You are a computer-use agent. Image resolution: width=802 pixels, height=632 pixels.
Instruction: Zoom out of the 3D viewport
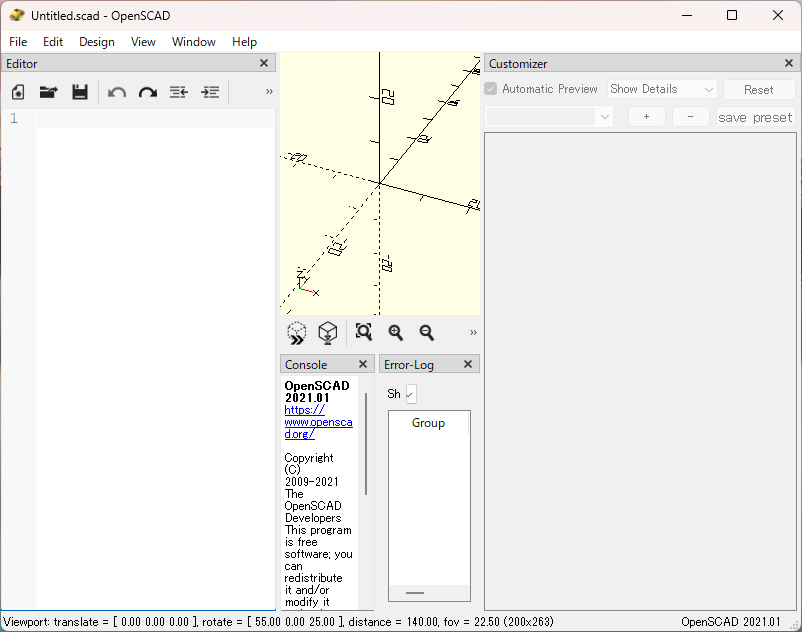point(427,333)
